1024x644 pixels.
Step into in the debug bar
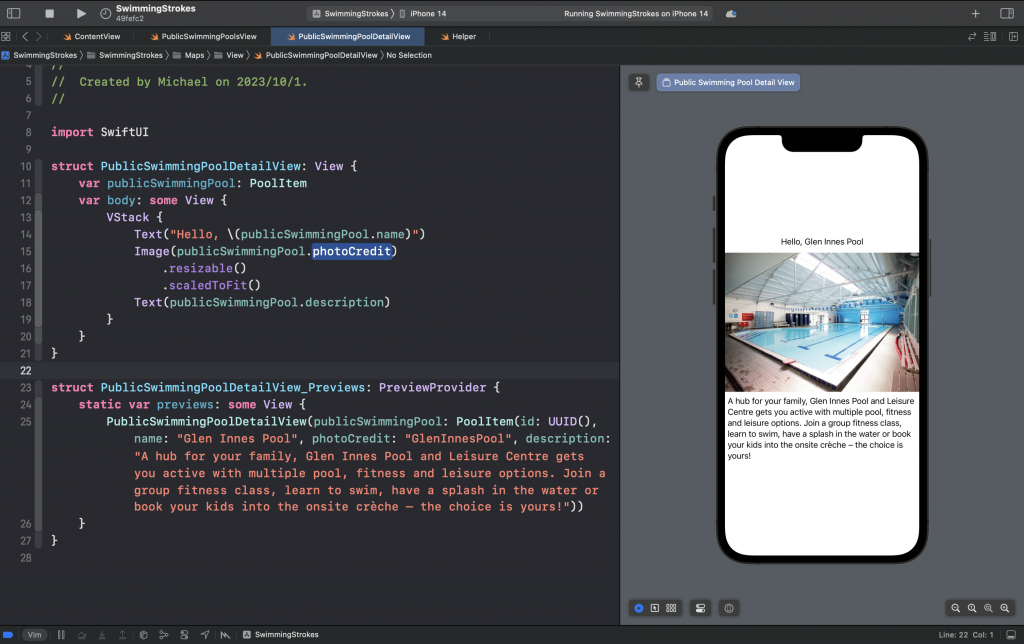102,635
